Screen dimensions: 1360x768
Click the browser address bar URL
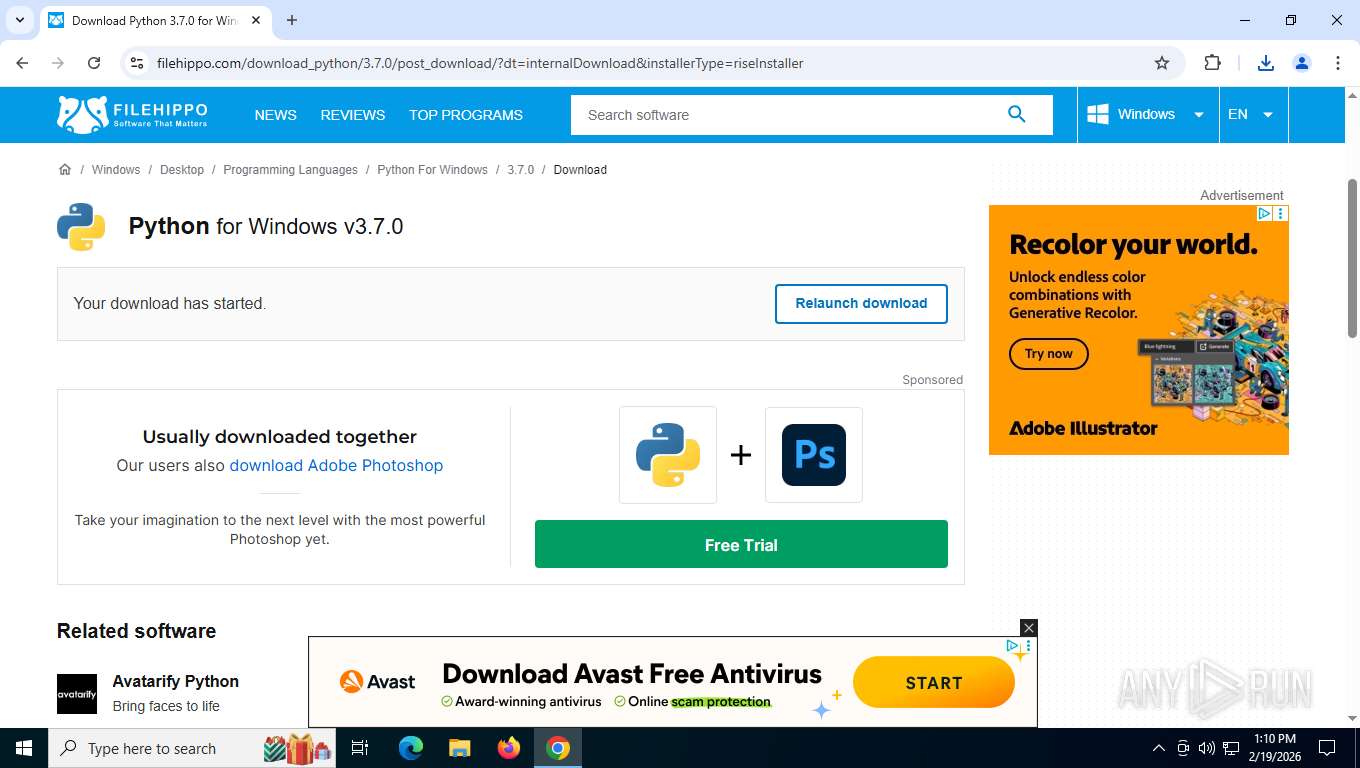(x=480, y=63)
